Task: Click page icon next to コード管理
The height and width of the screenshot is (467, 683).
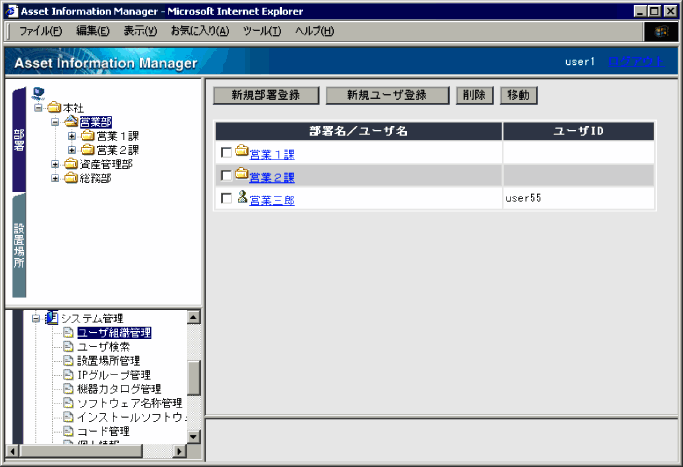Action: (x=68, y=431)
